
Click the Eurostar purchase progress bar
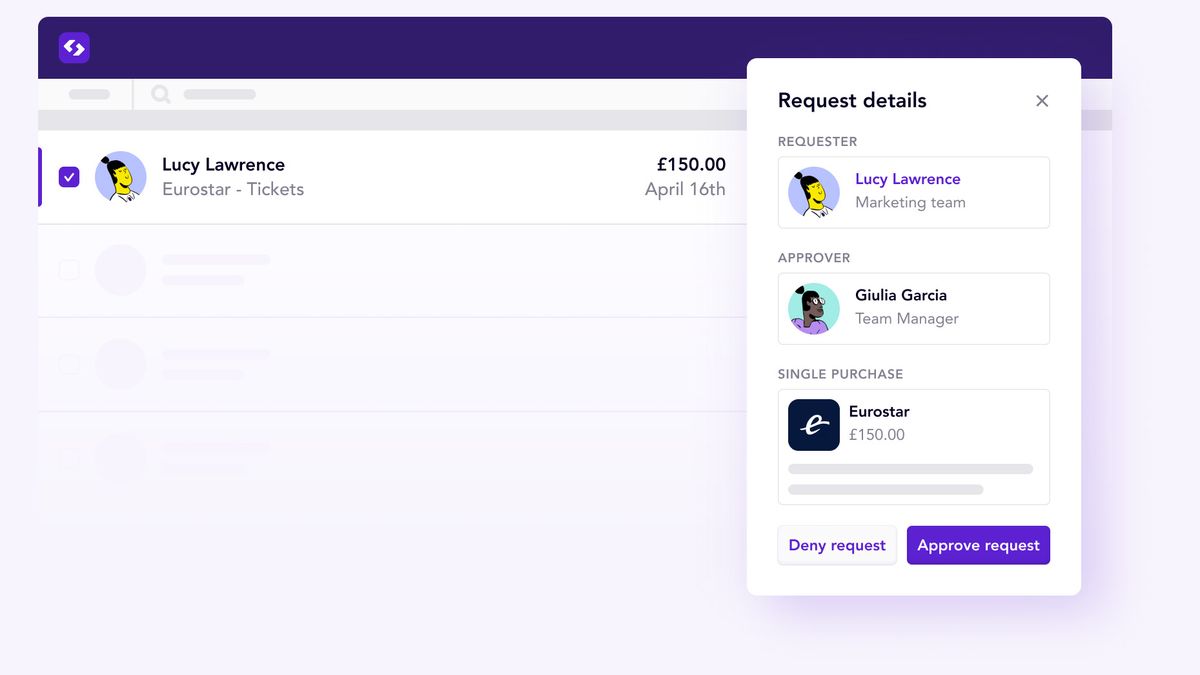click(911, 468)
